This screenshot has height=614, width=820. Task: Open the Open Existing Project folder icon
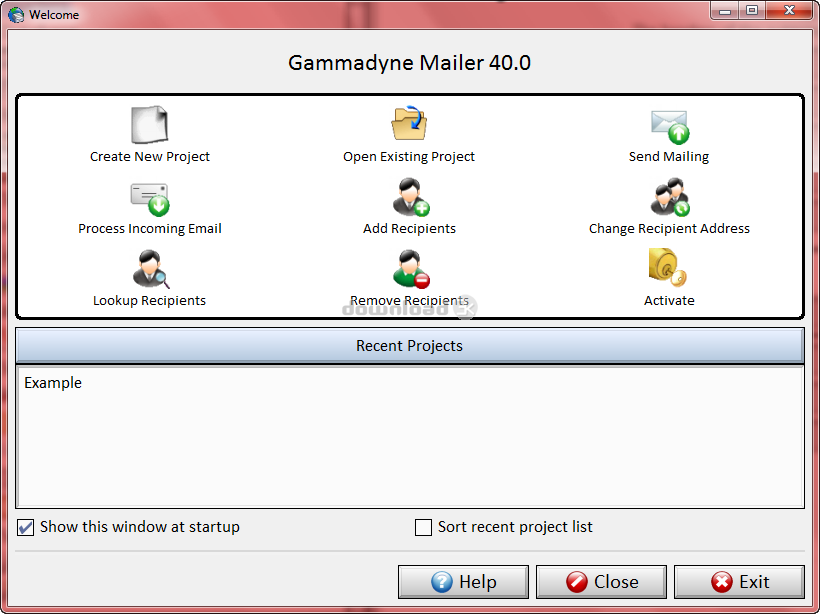(409, 123)
